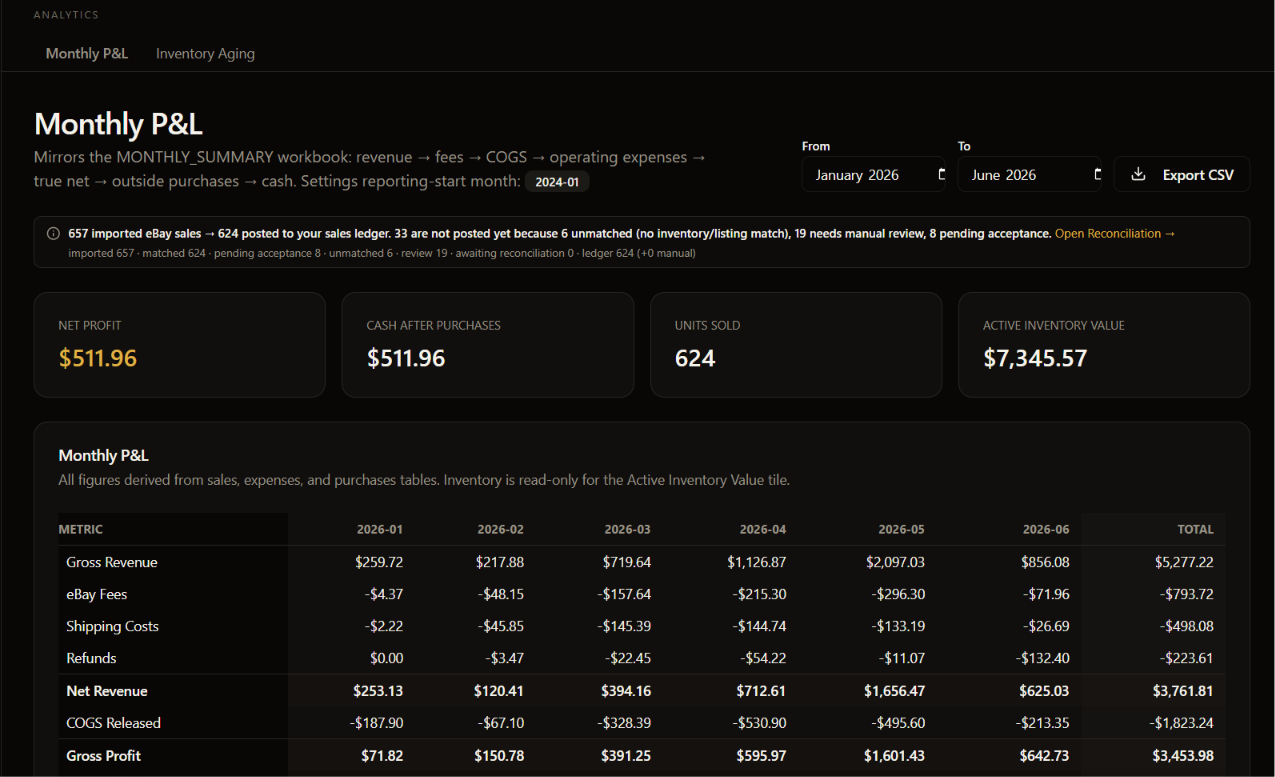Click Shipping Costs value -$145.39
The width and height of the screenshot is (1275, 777).
point(624,626)
